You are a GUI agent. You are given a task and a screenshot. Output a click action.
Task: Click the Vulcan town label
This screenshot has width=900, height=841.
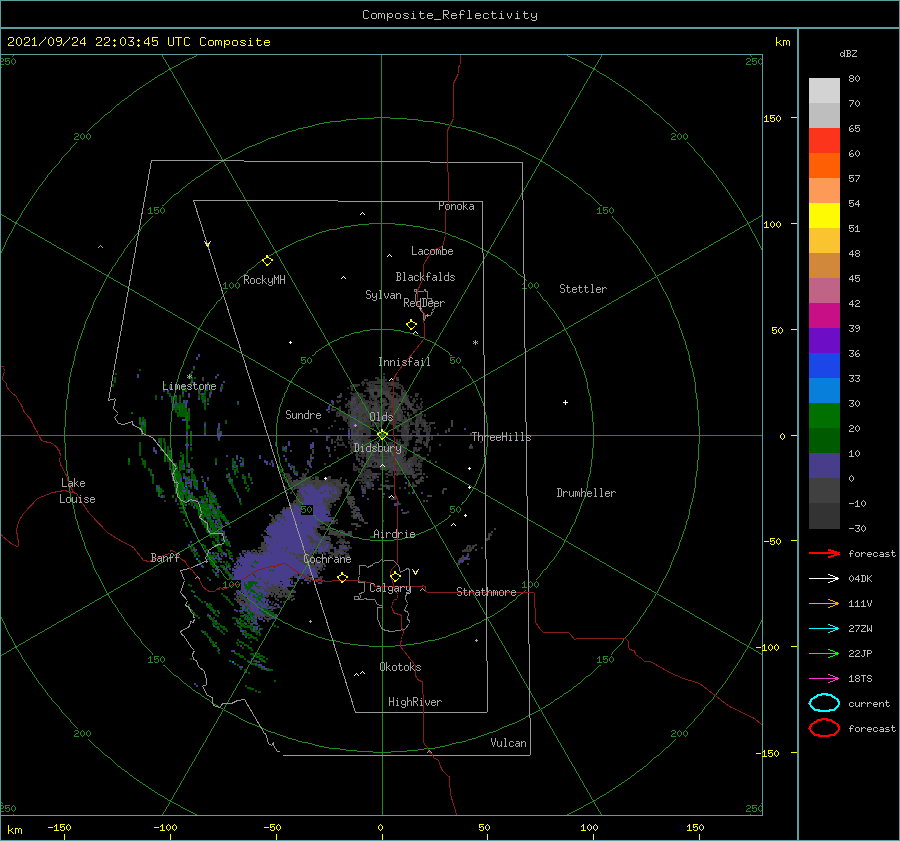click(x=508, y=743)
